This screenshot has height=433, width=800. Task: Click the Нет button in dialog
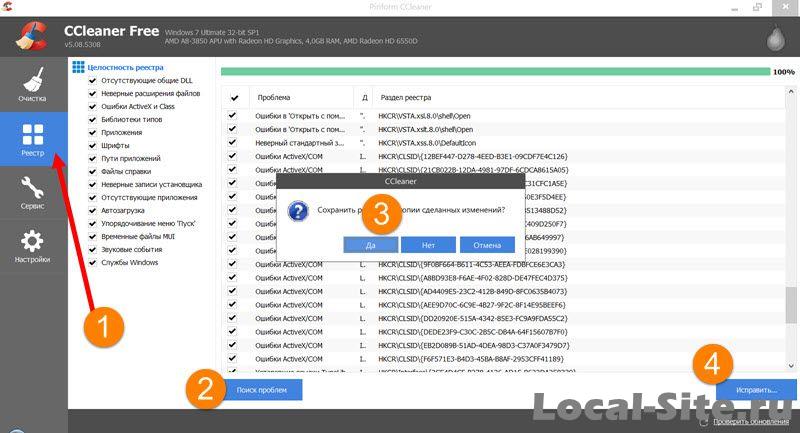pos(428,245)
